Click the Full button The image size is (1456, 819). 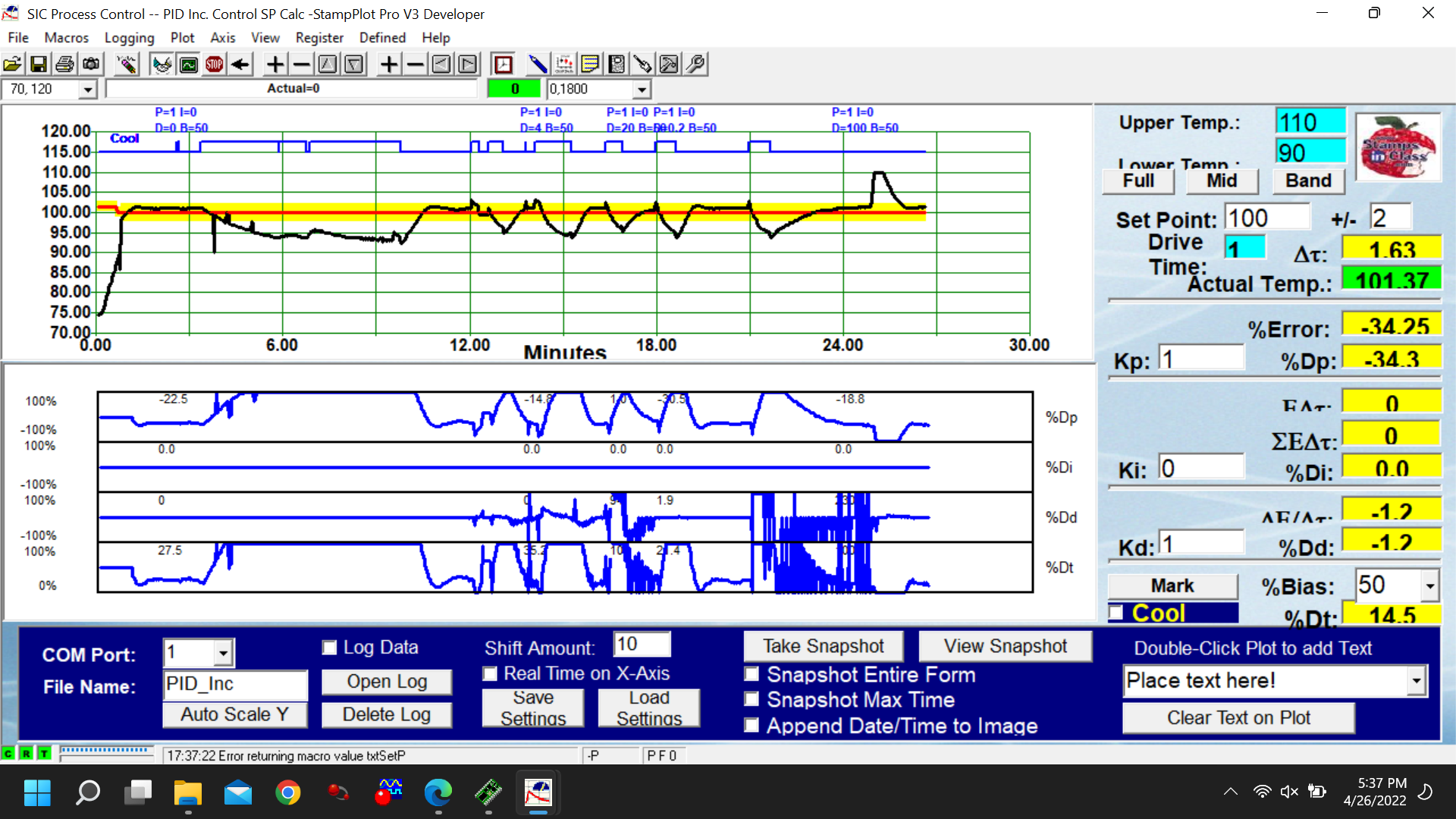(1138, 180)
